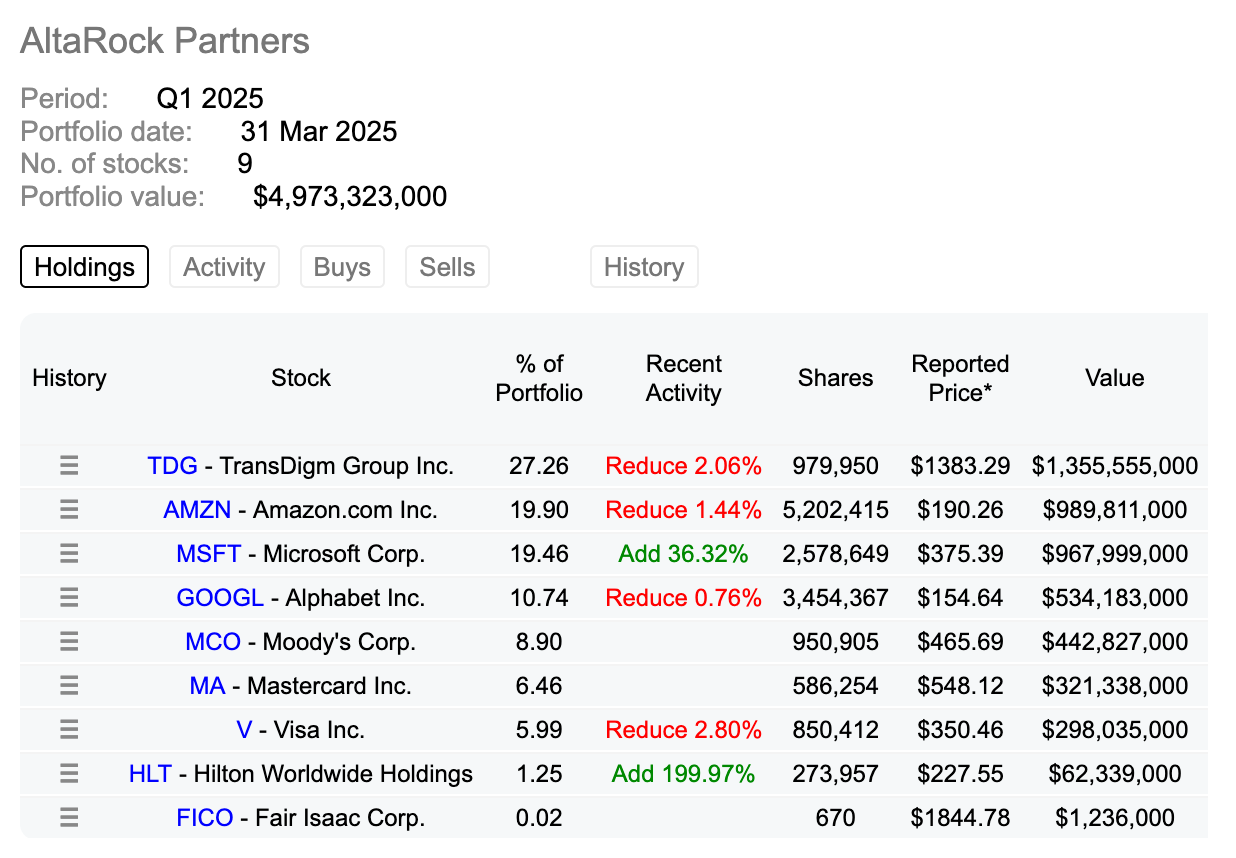Click the AltaRock Partners heading

click(x=165, y=41)
